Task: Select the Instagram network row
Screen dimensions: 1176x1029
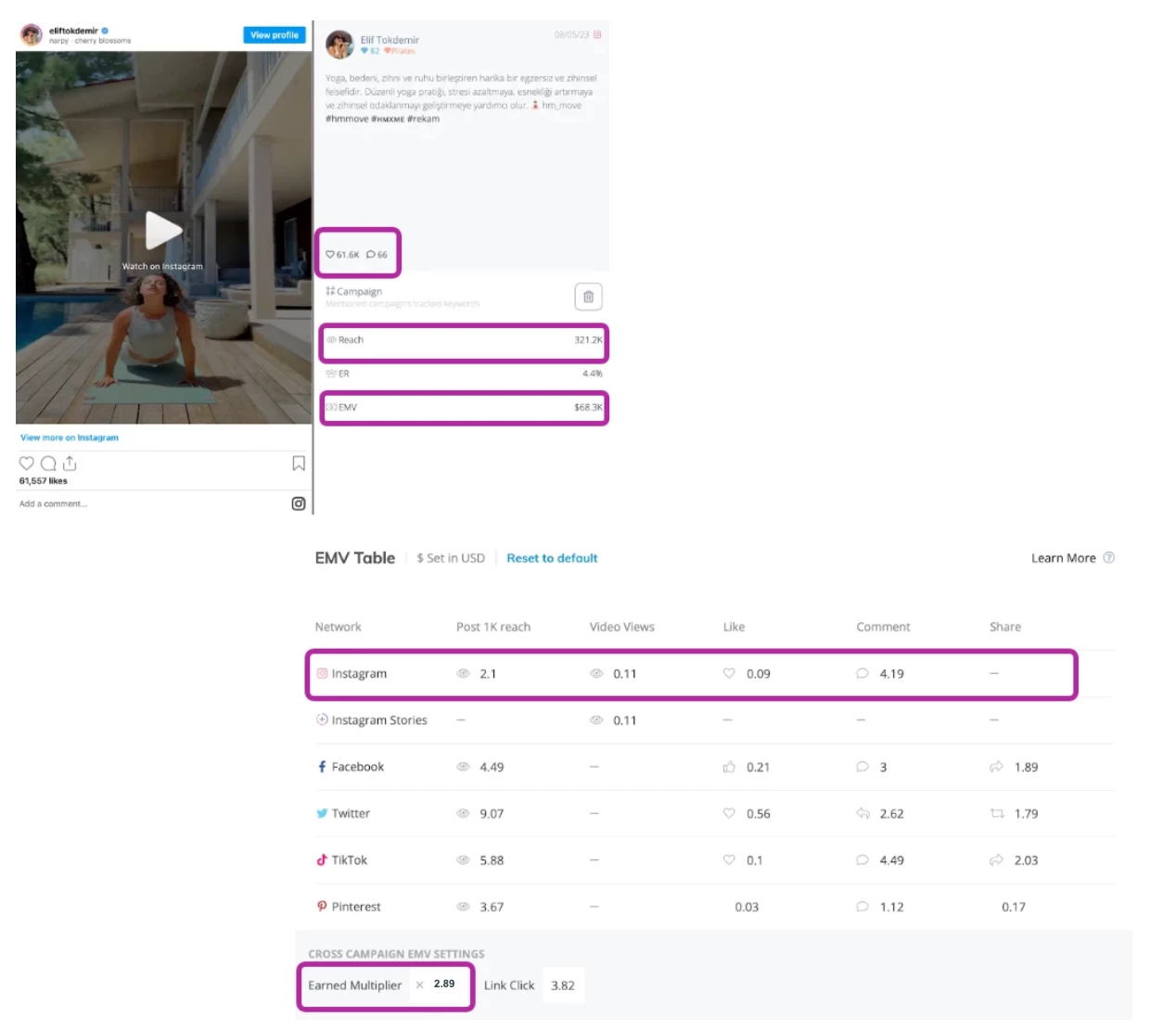Action: [x=691, y=674]
